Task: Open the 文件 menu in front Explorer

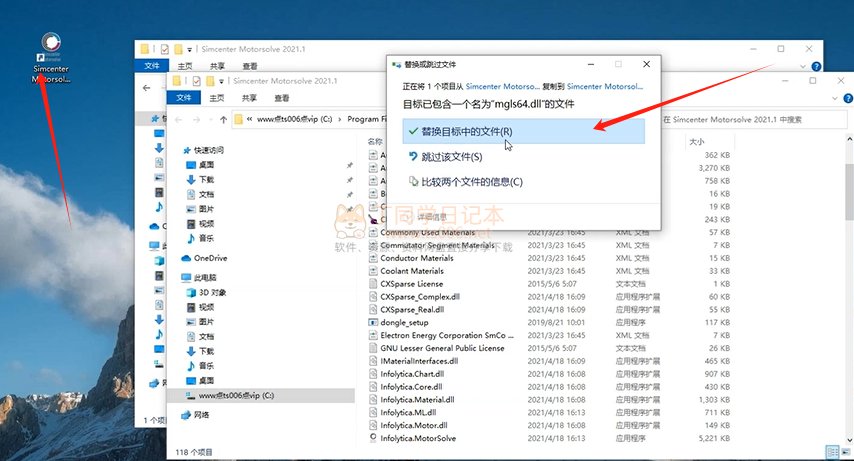Action: tap(184, 98)
